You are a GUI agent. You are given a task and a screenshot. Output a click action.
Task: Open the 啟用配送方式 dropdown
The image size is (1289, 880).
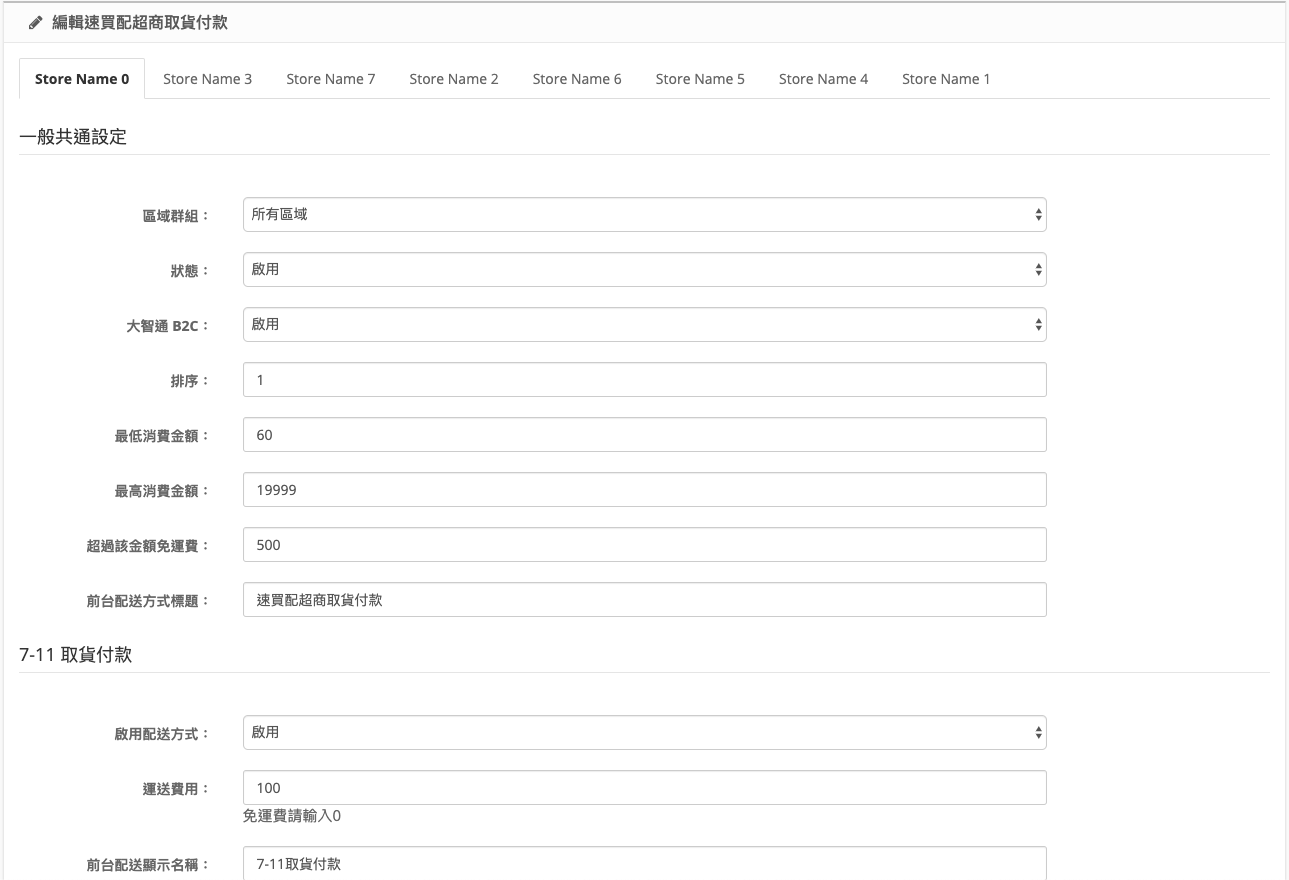(644, 733)
